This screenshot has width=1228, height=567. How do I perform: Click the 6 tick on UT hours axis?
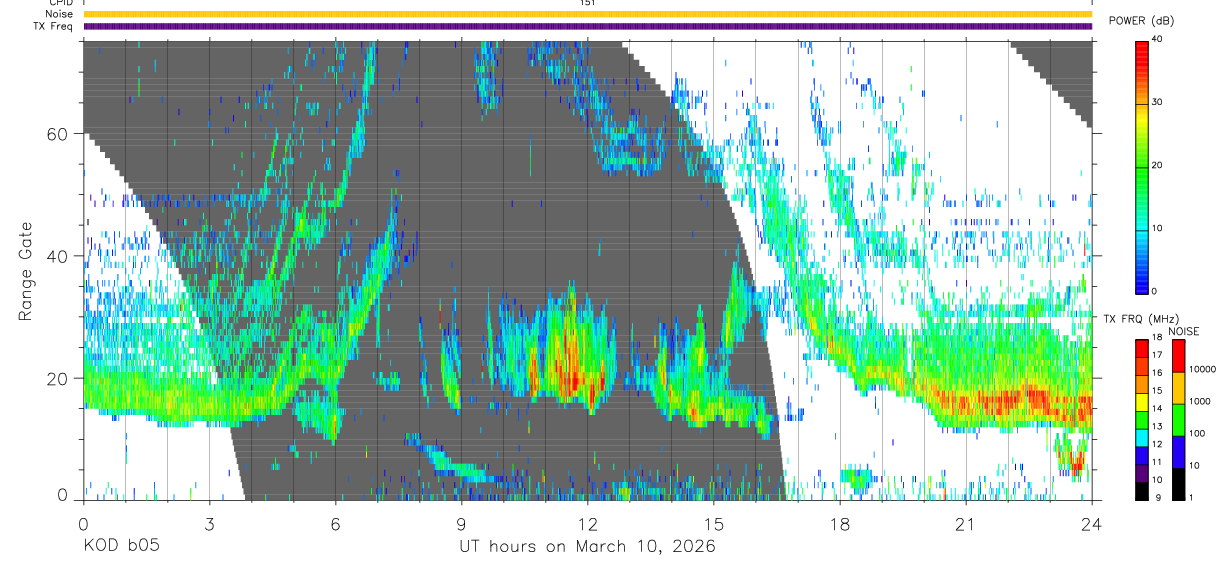pyautogui.click(x=336, y=525)
